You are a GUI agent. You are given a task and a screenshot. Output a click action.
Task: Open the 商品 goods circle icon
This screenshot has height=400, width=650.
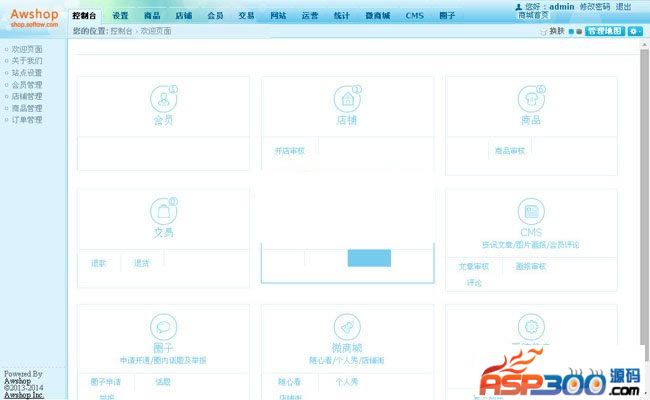click(531, 99)
